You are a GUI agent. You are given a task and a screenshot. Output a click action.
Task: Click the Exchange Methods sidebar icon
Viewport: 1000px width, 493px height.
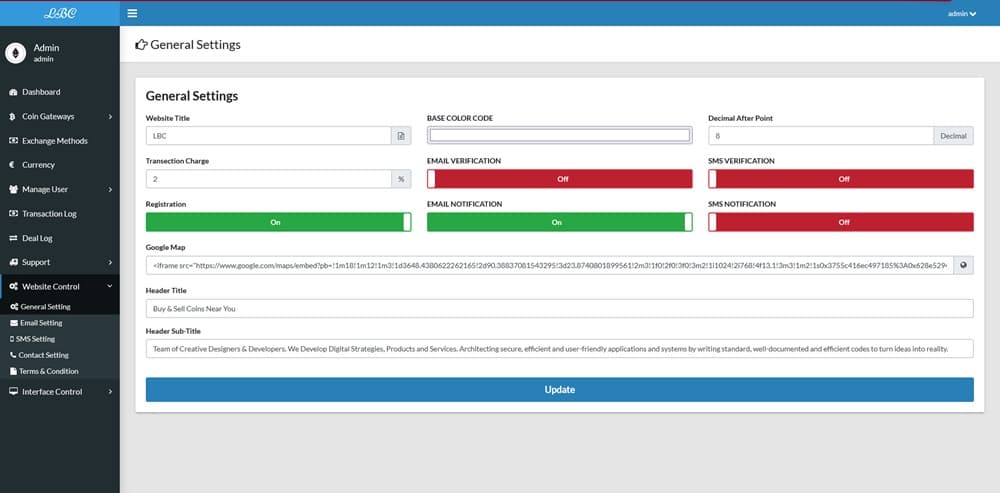13,141
